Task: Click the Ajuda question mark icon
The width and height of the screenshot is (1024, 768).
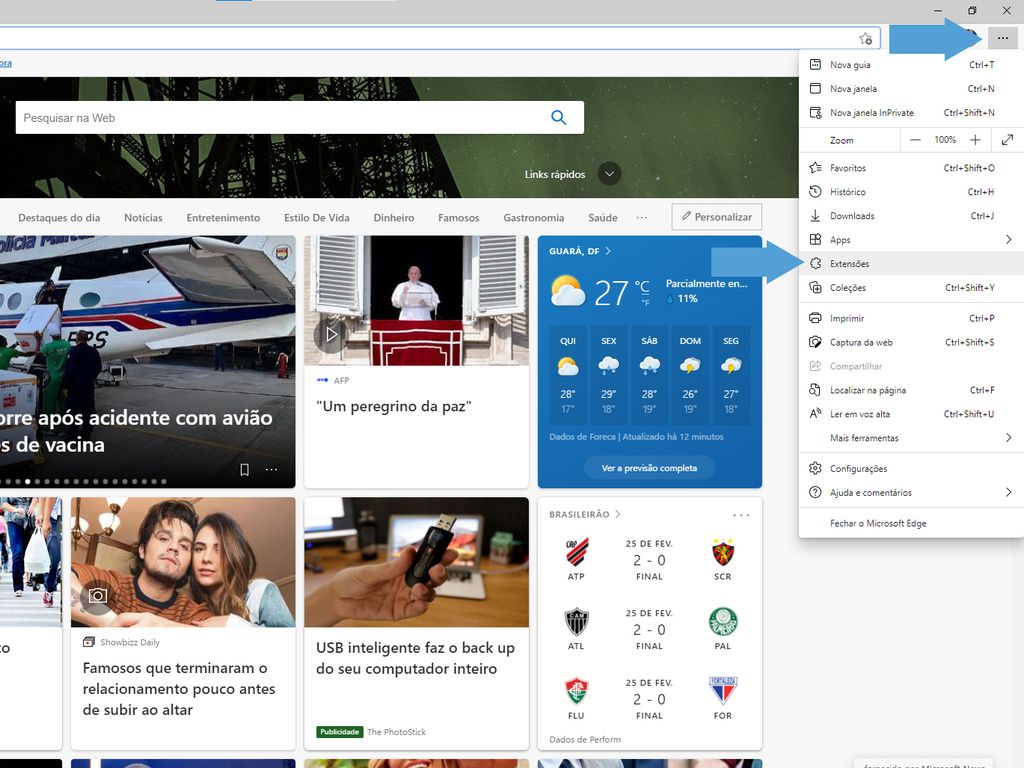Action: click(815, 492)
